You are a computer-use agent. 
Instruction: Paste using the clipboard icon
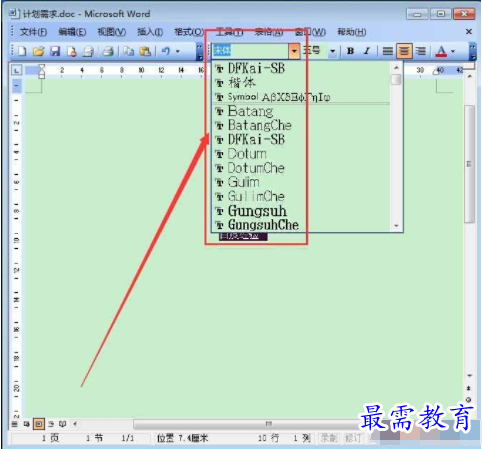click(145, 51)
